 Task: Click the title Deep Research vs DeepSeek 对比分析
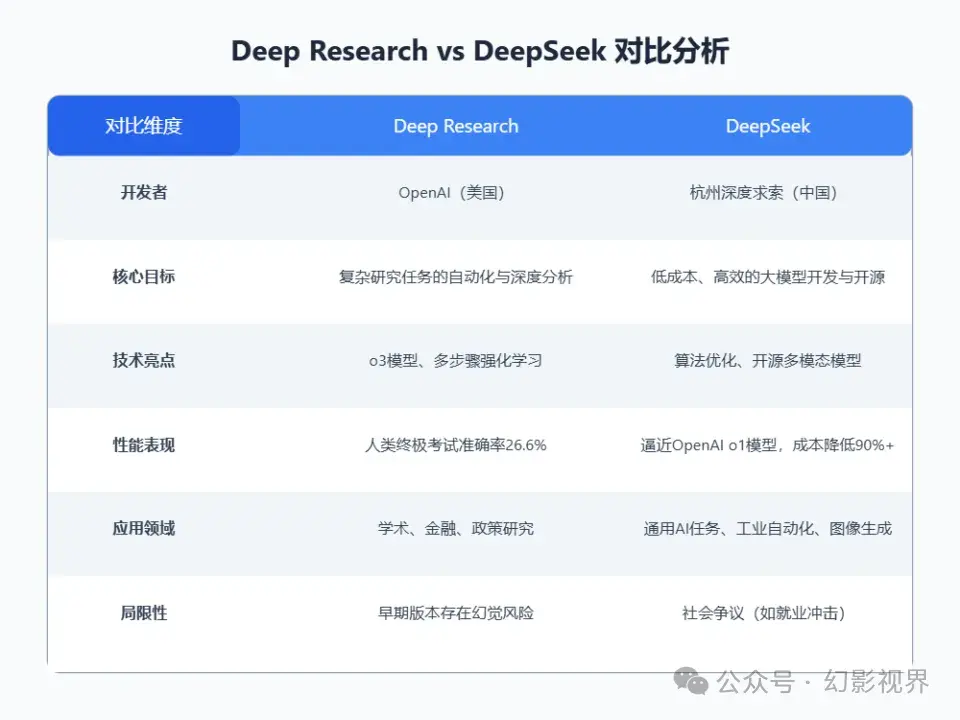point(480,50)
